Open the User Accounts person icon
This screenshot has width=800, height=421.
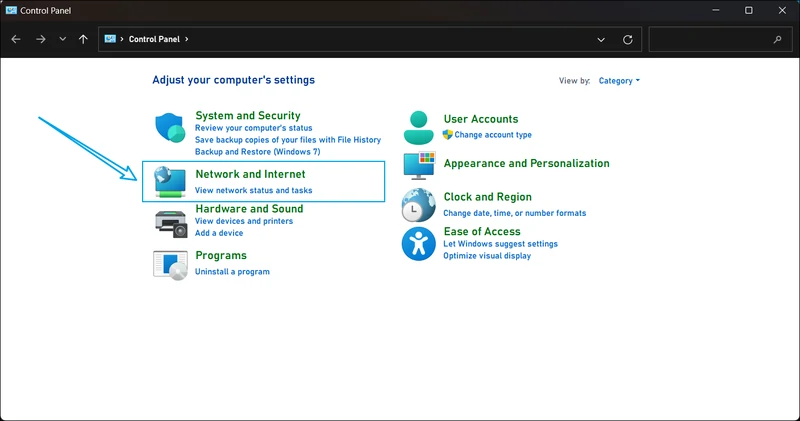pyautogui.click(x=418, y=128)
